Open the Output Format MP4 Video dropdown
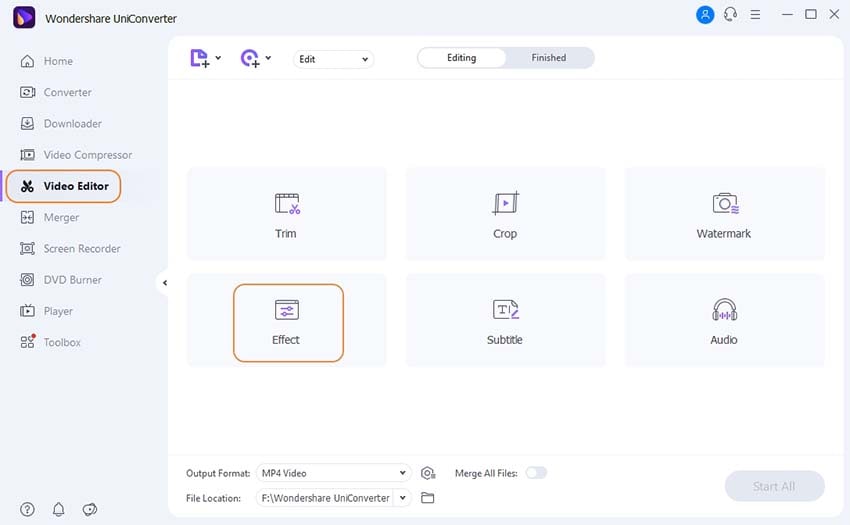 333,473
